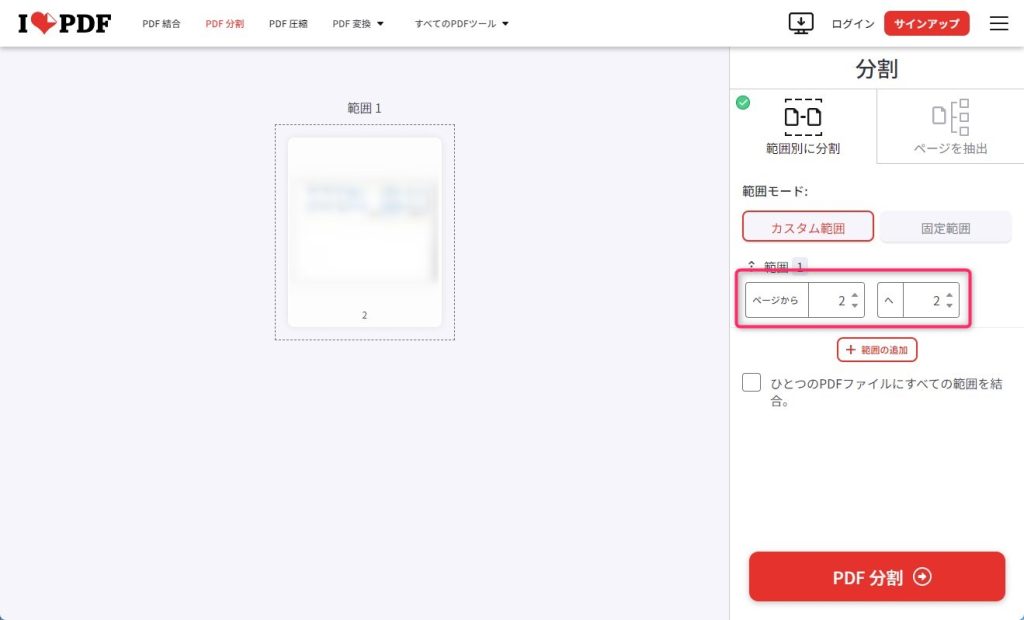Increase the ページから start page value
The width and height of the screenshot is (1024, 620).
pos(855,295)
